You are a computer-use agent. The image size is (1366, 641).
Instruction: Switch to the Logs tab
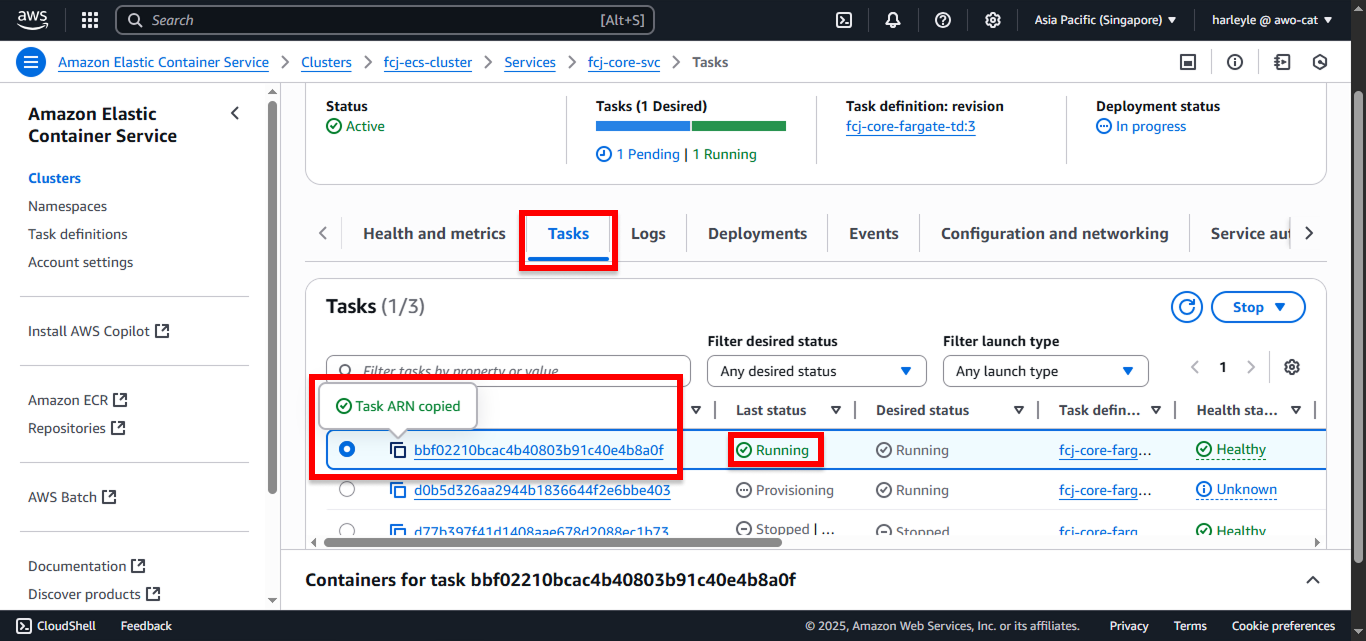coord(648,233)
